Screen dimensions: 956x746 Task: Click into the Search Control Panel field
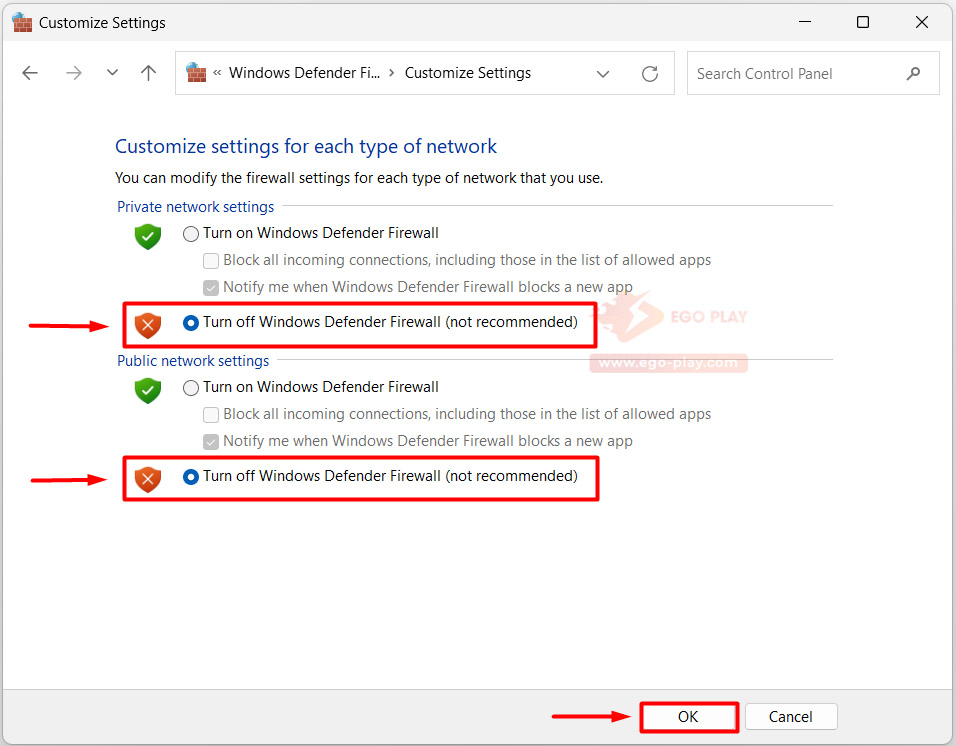click(813, 73)
